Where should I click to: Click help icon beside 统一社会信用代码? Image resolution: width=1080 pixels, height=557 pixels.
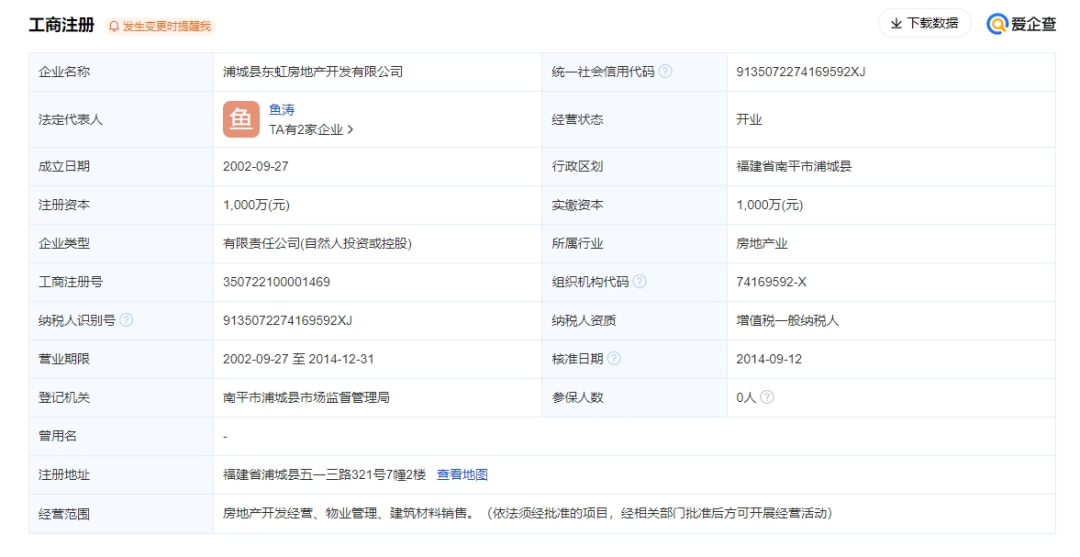pos(665,72)
